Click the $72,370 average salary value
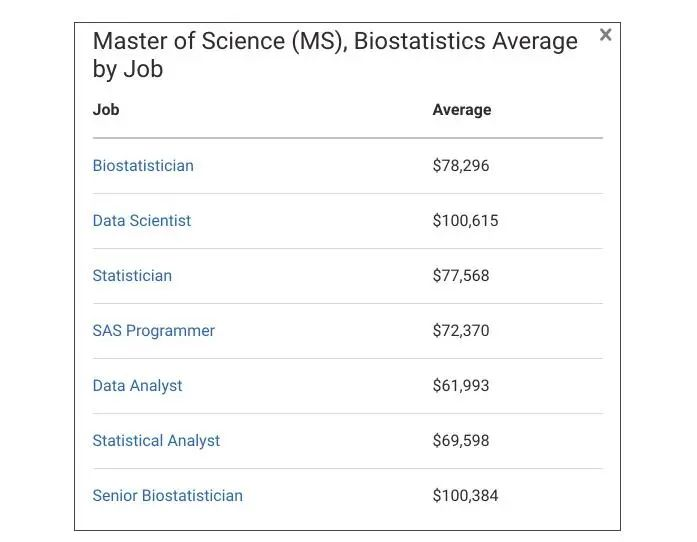 point(461,331)
